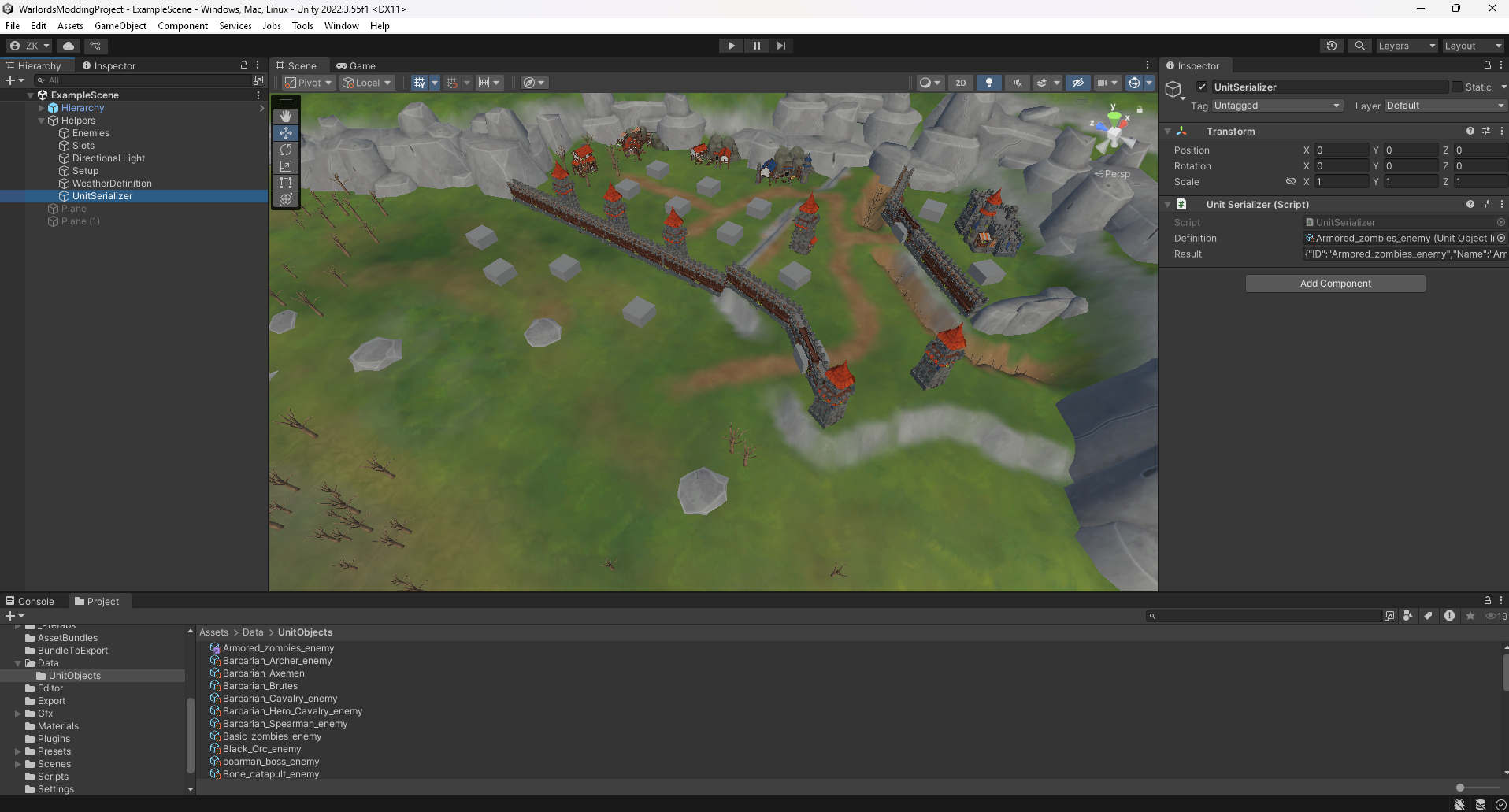This screenshot has height=812, width=1509.
Task: Select the Rect transform tool
Action: click(x=286, y=183)
